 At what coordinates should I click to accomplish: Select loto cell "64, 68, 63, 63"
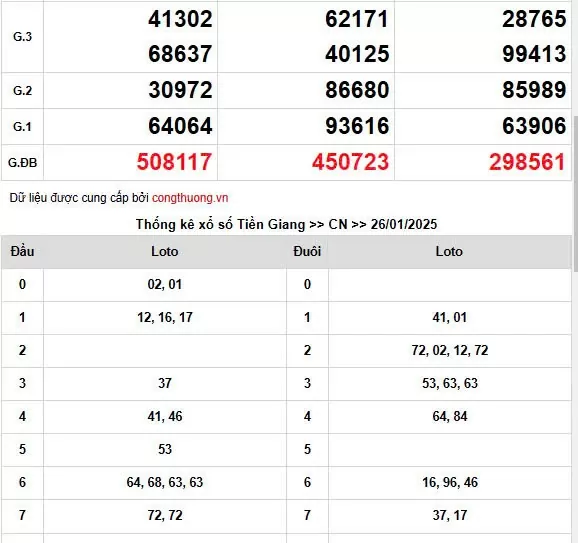(165, 482)
